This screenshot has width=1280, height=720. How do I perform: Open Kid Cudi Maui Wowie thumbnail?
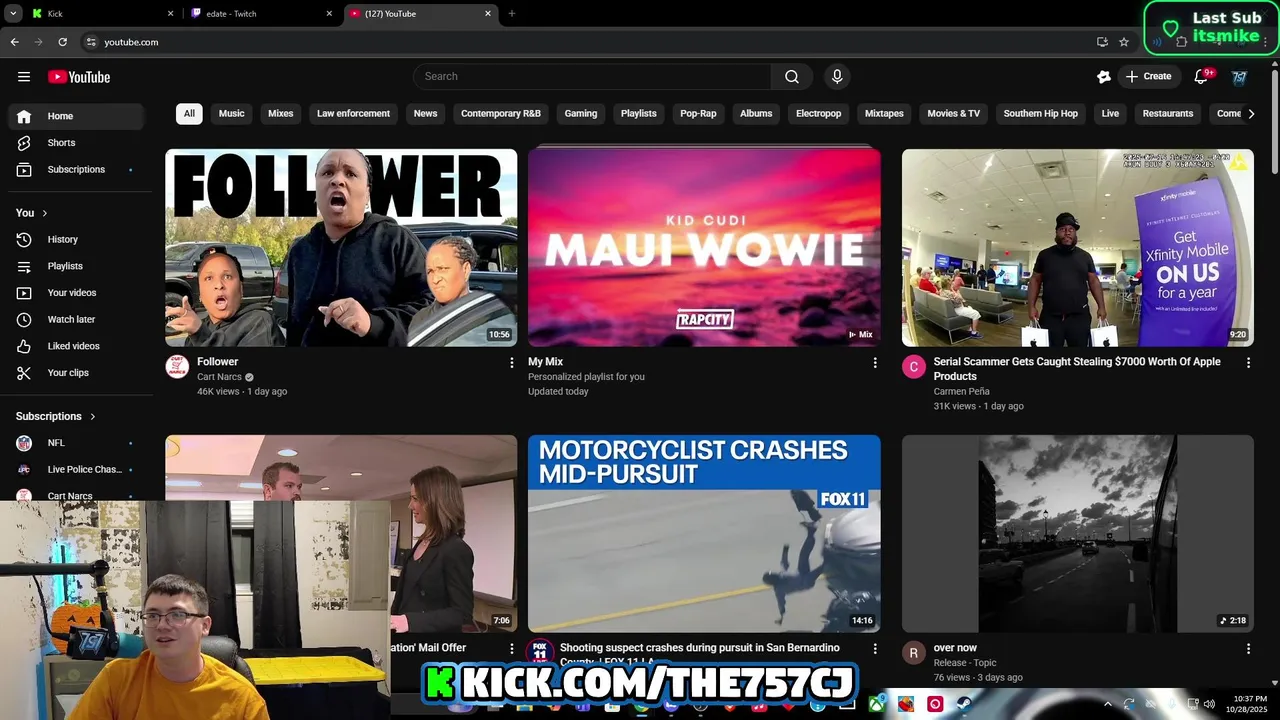coord(705,248)
